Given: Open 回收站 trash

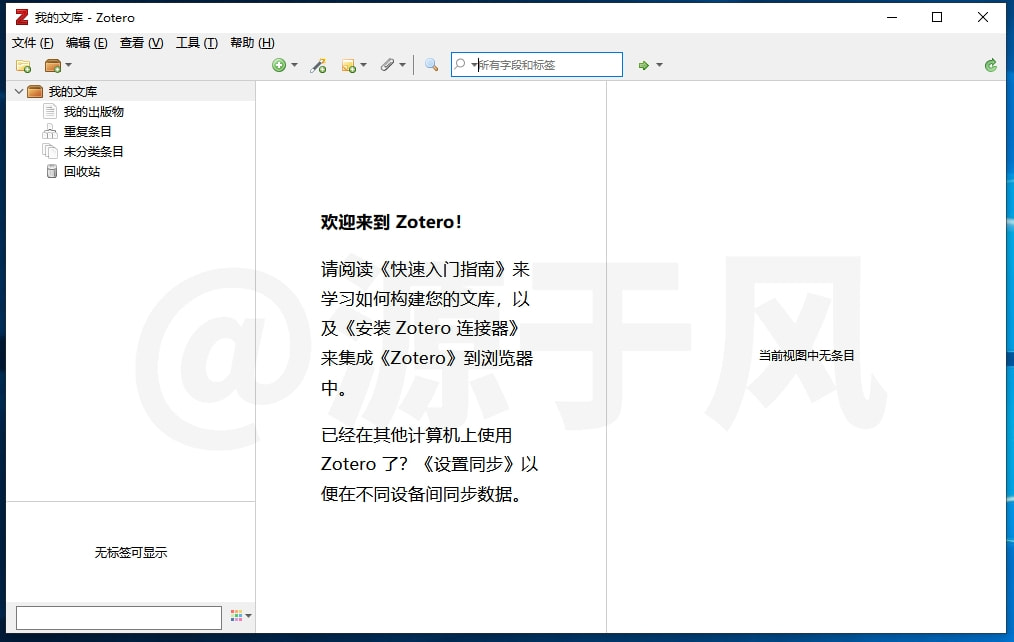Looking at the screenshot, I should click(81, 172).
